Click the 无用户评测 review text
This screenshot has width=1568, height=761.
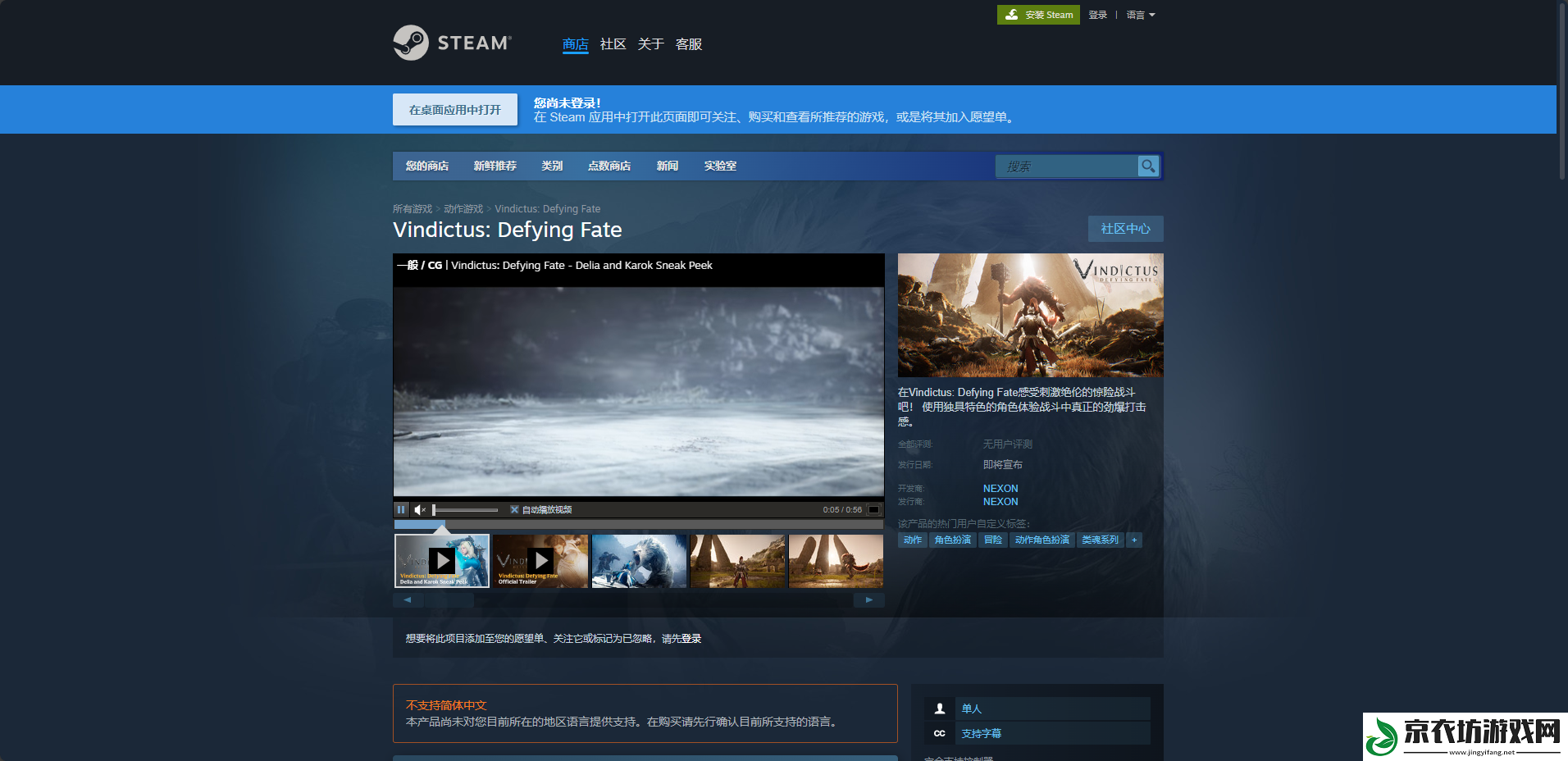(1008, 444)
